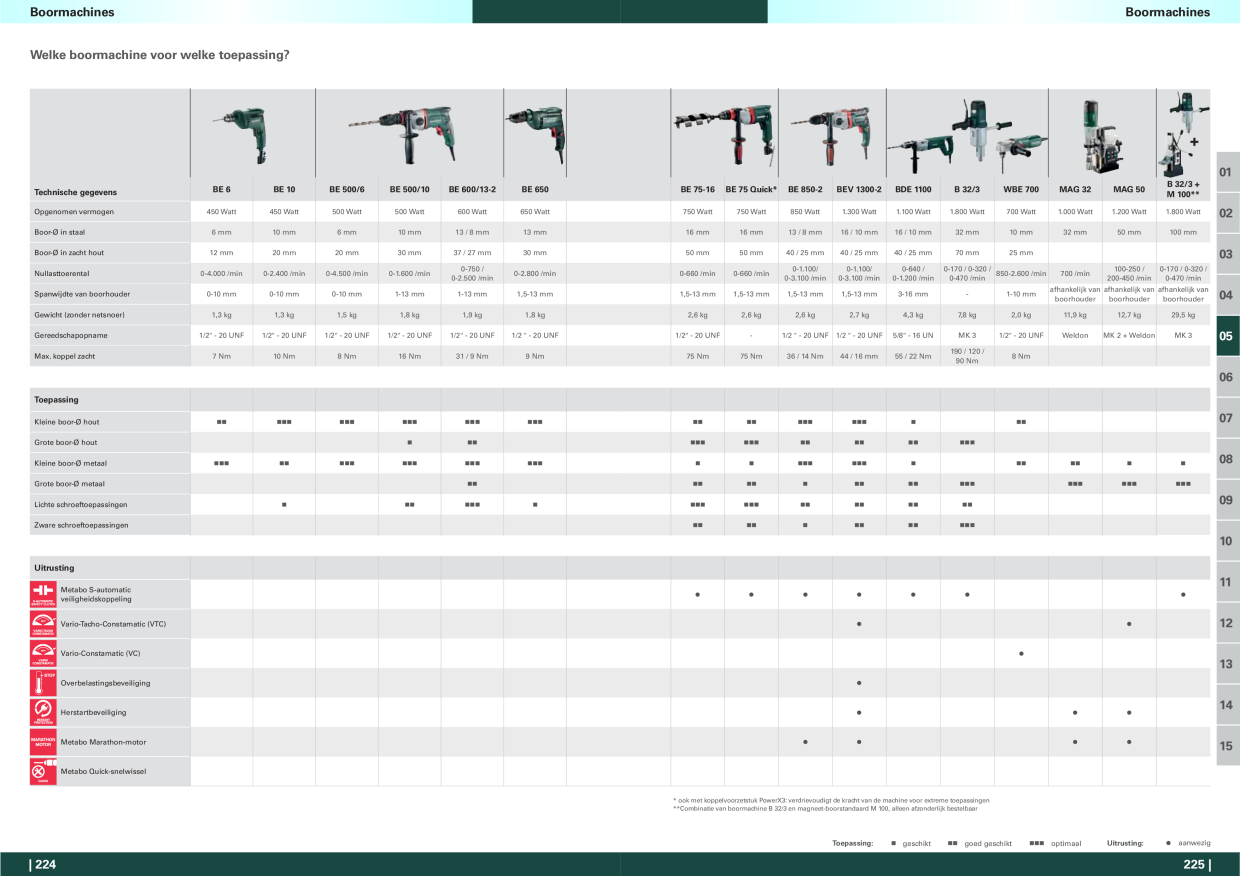Click the "Toepassing" section header
This screenshot has height=876, width=1240.
[56, 400]
